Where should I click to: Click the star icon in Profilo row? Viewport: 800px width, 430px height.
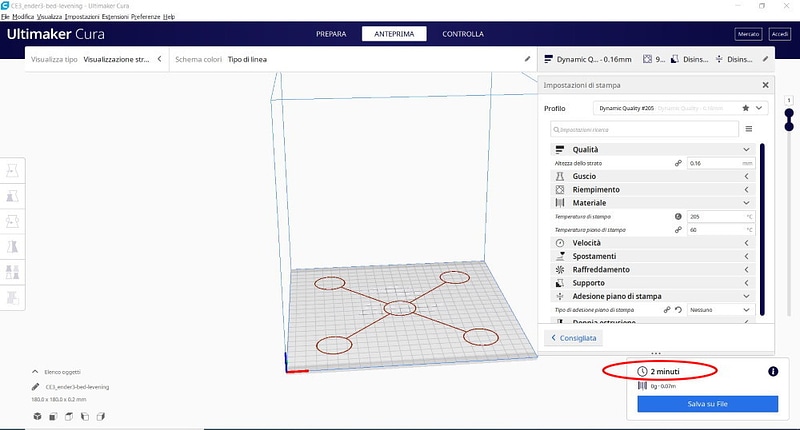coord(745,108)
